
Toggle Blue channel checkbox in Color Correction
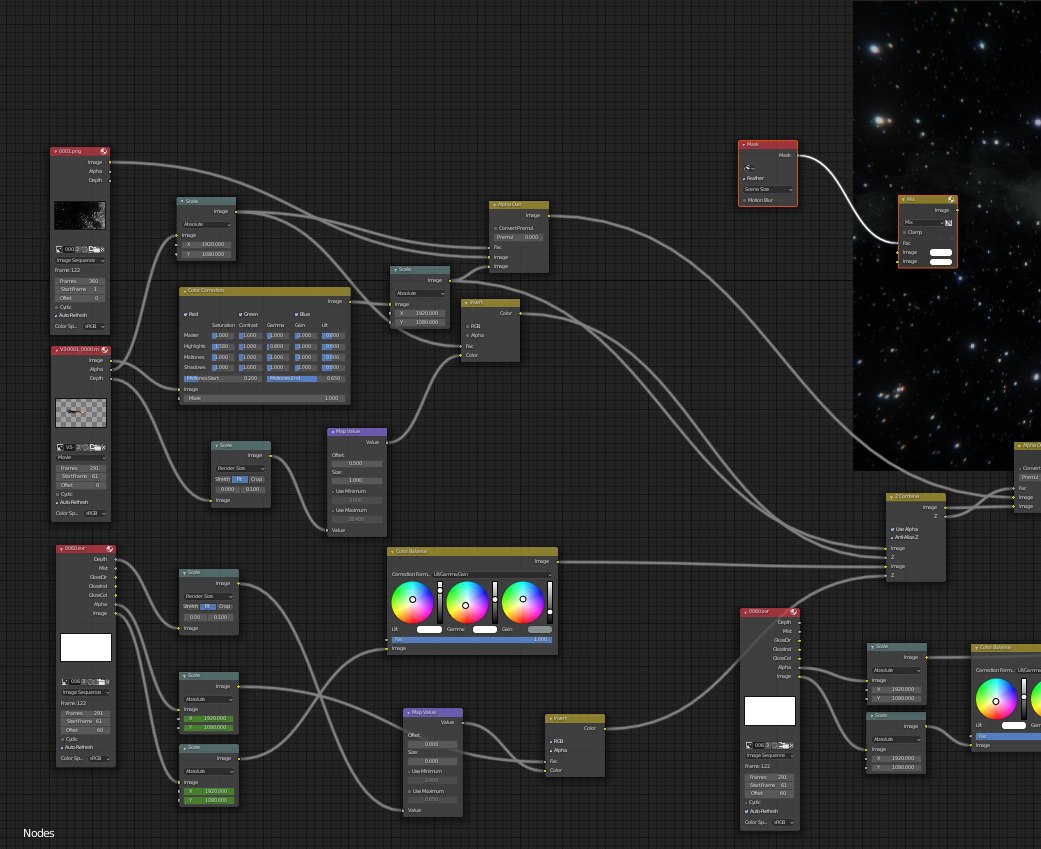(296, 314)
